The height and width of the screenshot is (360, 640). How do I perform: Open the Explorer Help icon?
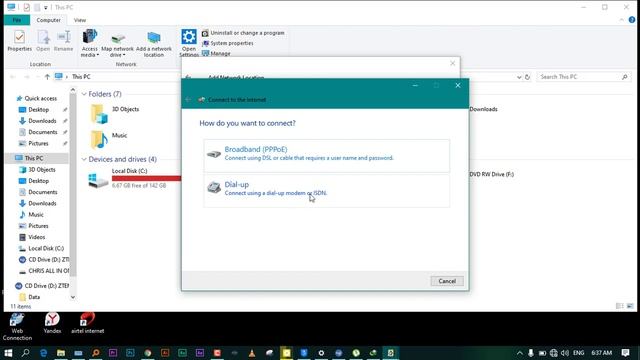tap(632, 20)
